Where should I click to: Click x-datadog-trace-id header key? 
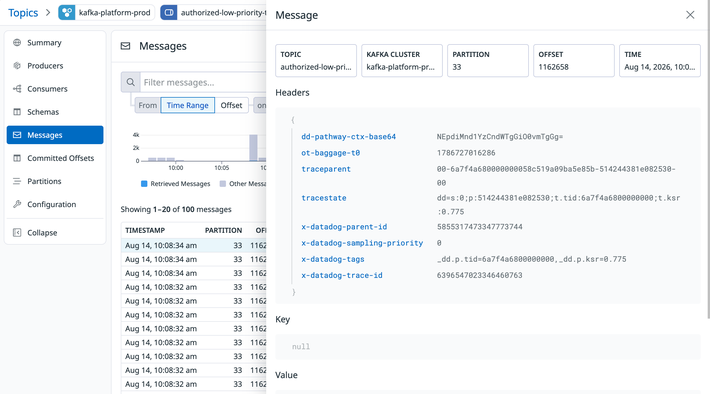tap(342, 275)
